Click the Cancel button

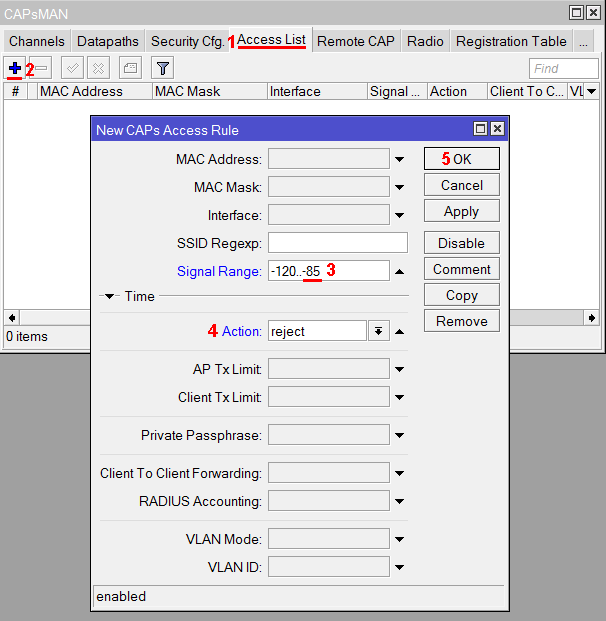click(461, 185)
